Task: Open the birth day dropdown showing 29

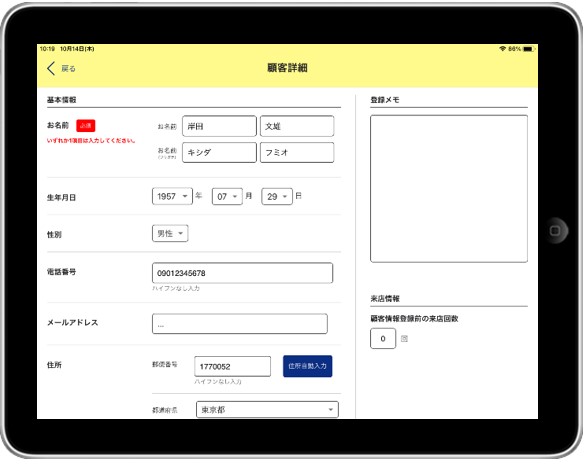Action: (x=277, y=196)
